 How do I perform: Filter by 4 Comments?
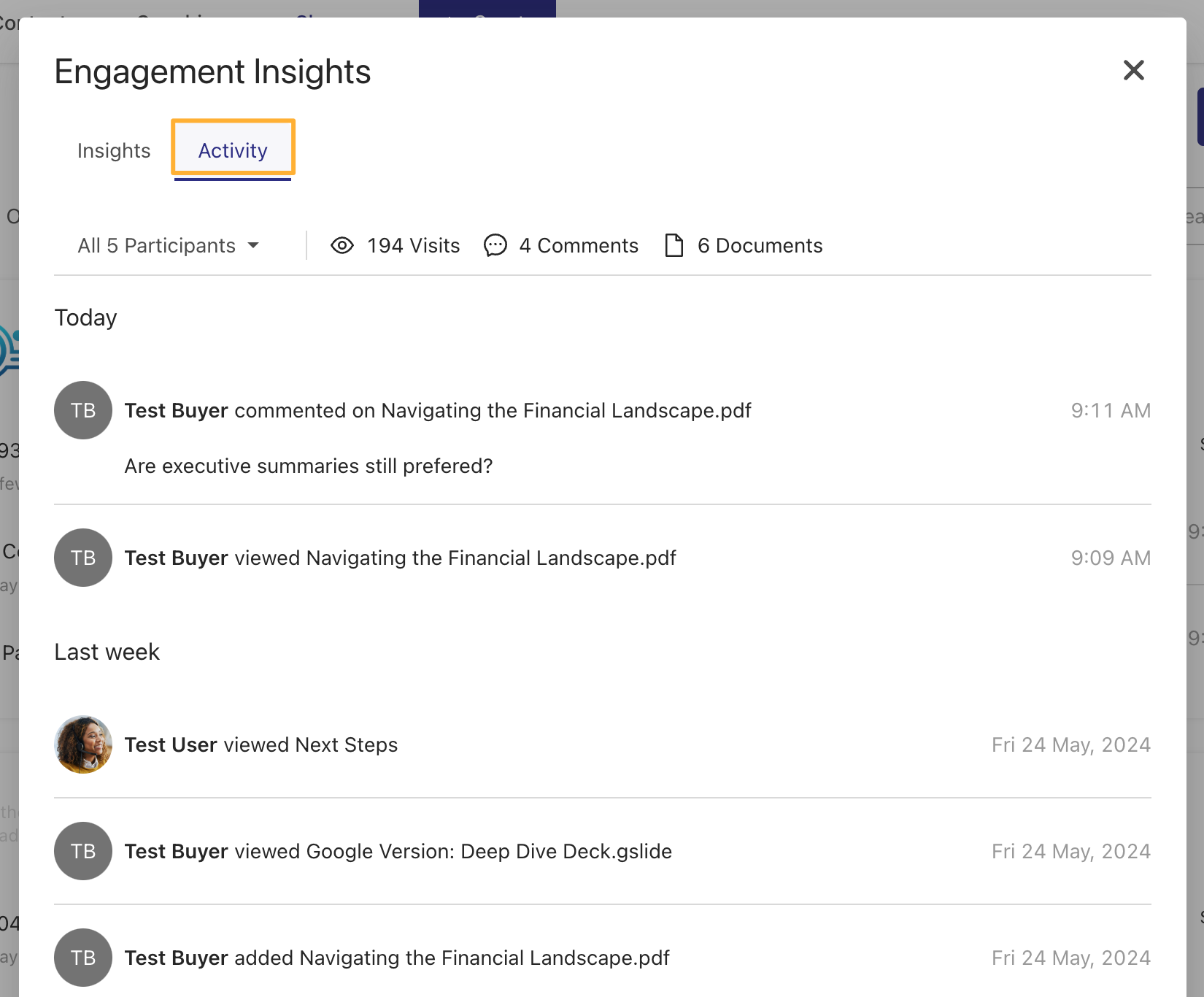pyautogui.click(x=578, y=246)
